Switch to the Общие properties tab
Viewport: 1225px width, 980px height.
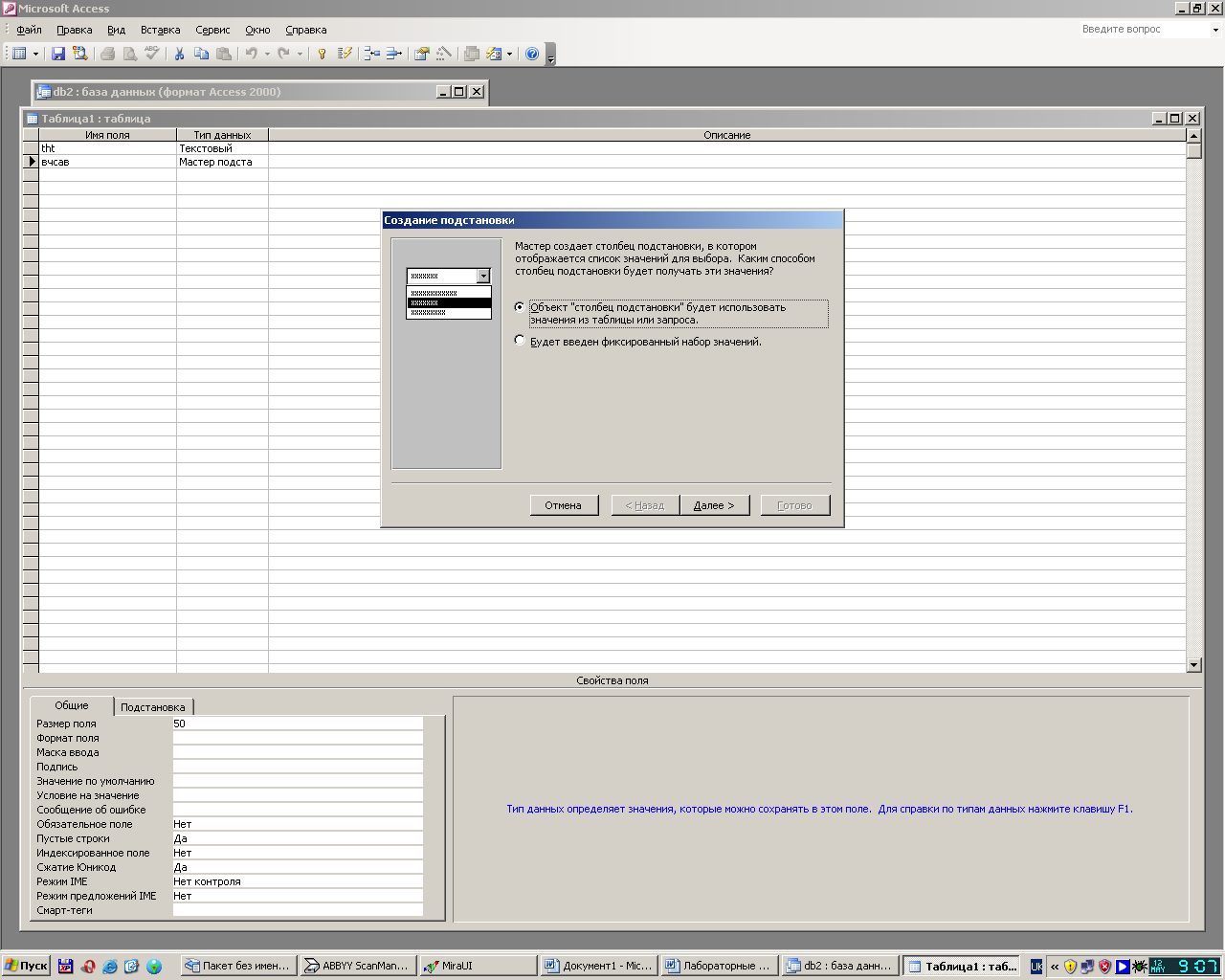click(72, 705)
